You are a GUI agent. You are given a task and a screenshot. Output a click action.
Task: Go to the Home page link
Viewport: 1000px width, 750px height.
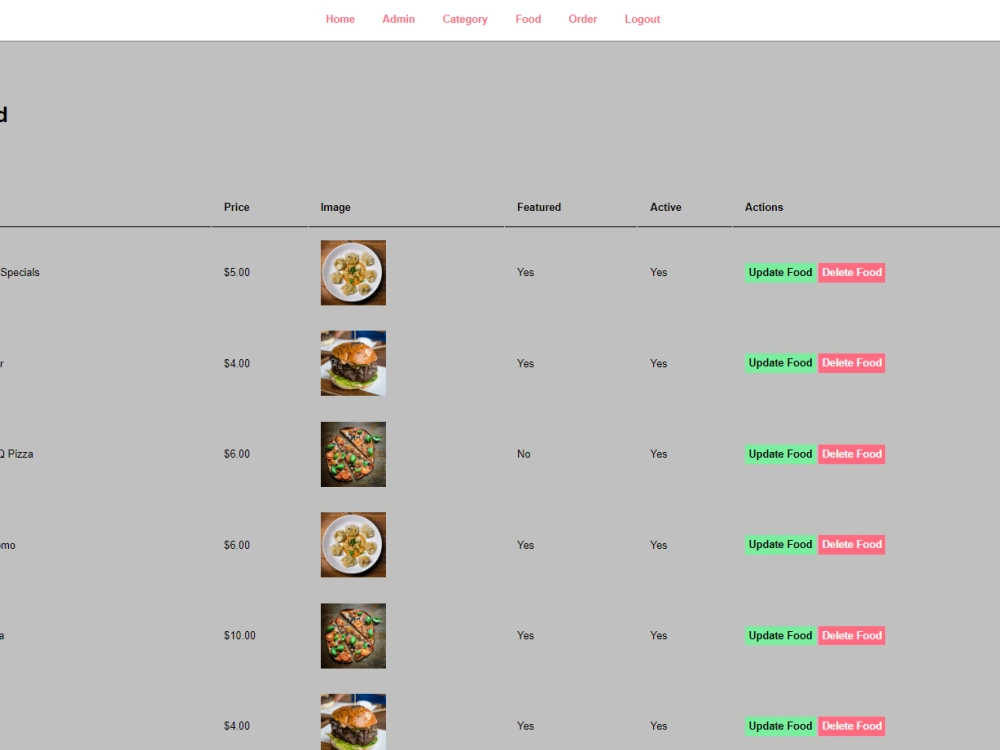click(340, 19)
